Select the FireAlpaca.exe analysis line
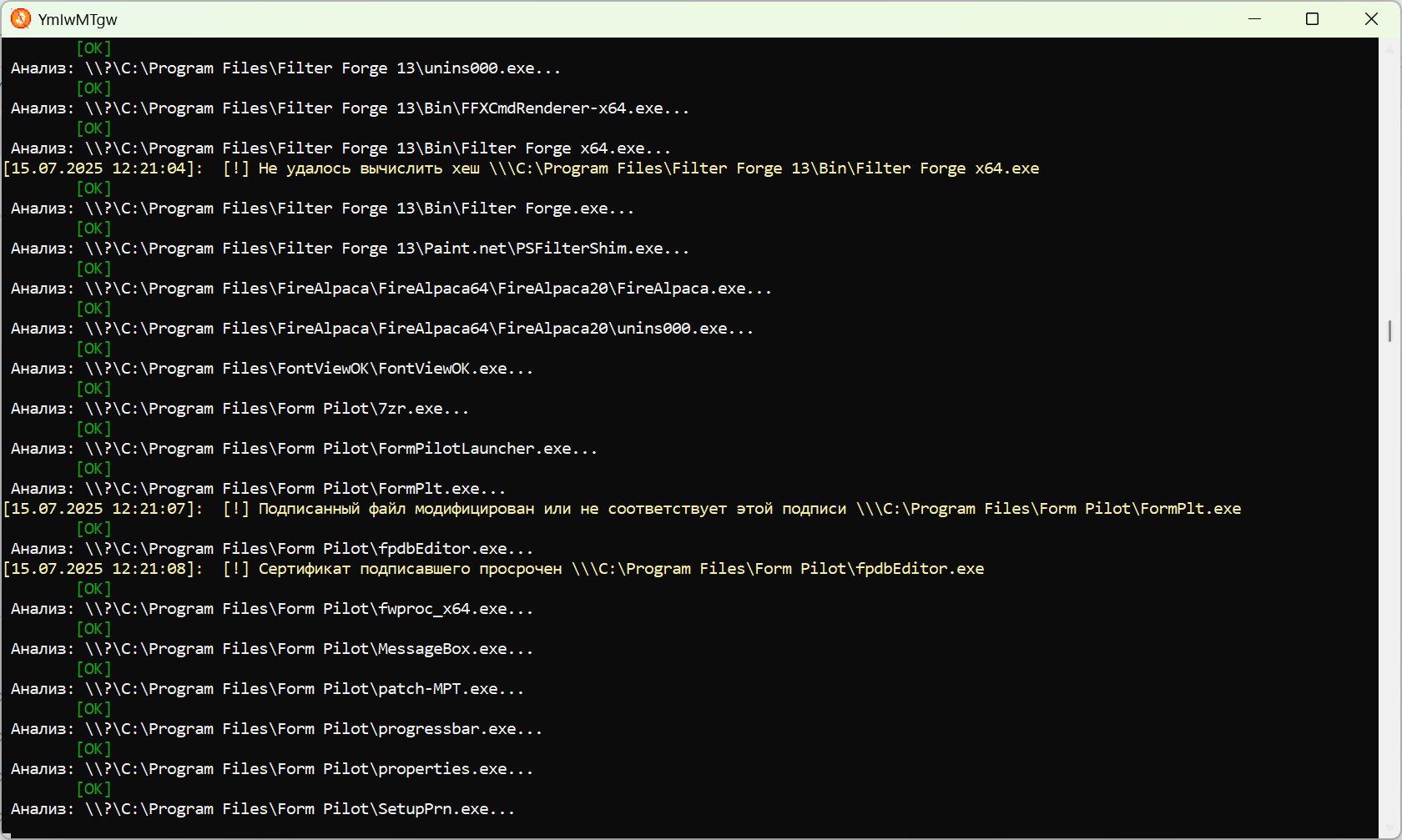The height and width of the screenshot is (840, 1402). pos(391,289)
